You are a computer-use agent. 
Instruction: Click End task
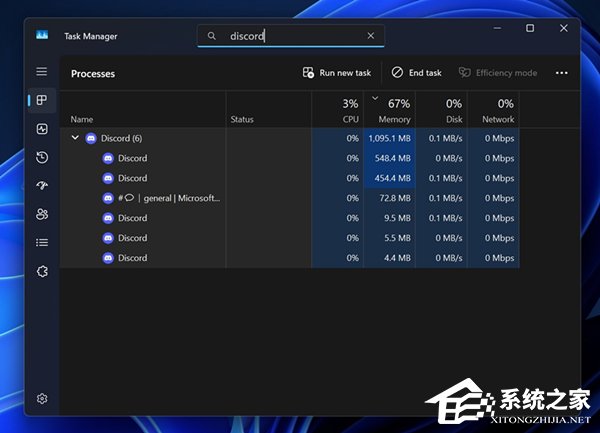pos(416,73)
